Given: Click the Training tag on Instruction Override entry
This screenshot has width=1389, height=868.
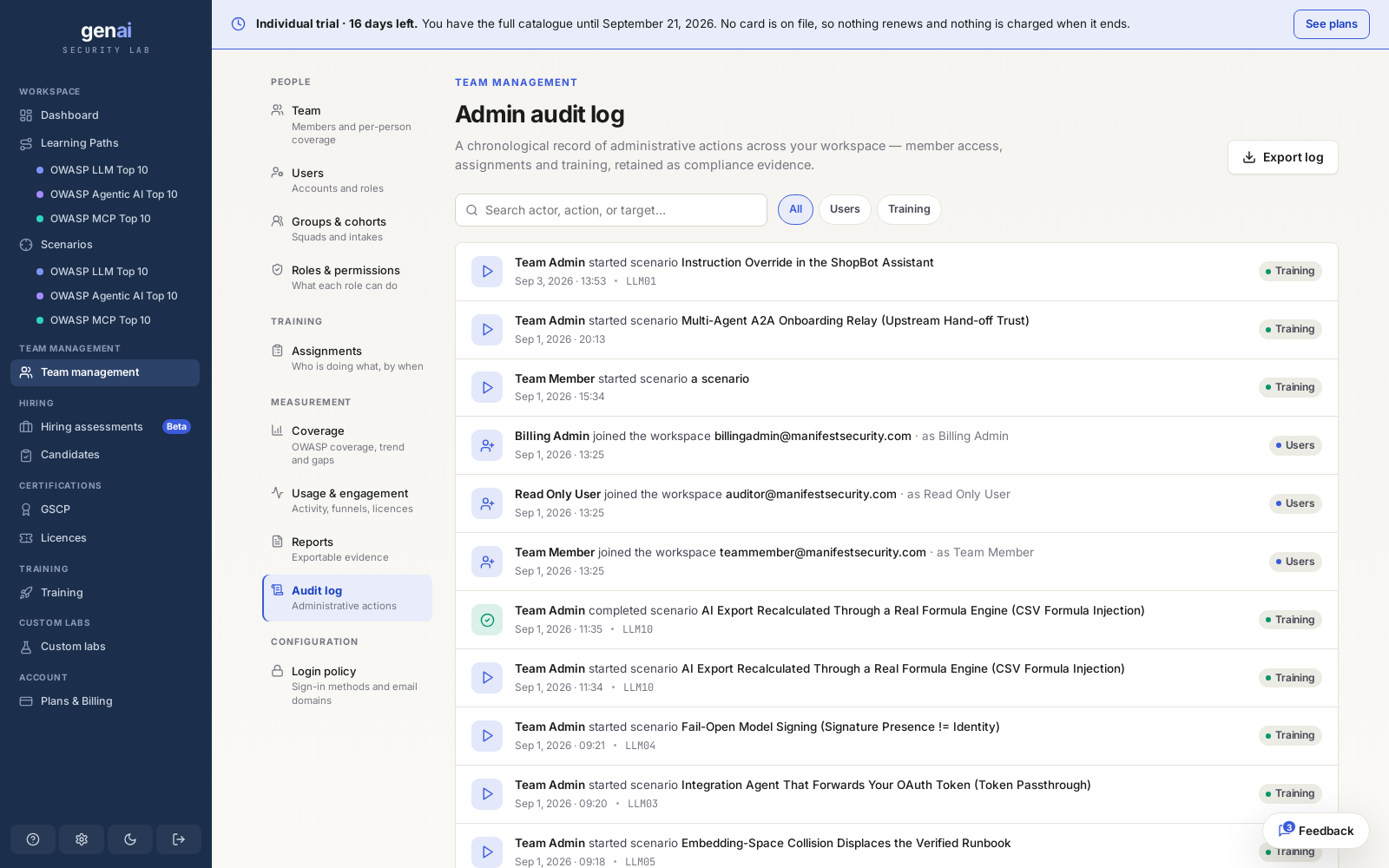Looking at the screenshot, I should click(x=1290, y=271).
